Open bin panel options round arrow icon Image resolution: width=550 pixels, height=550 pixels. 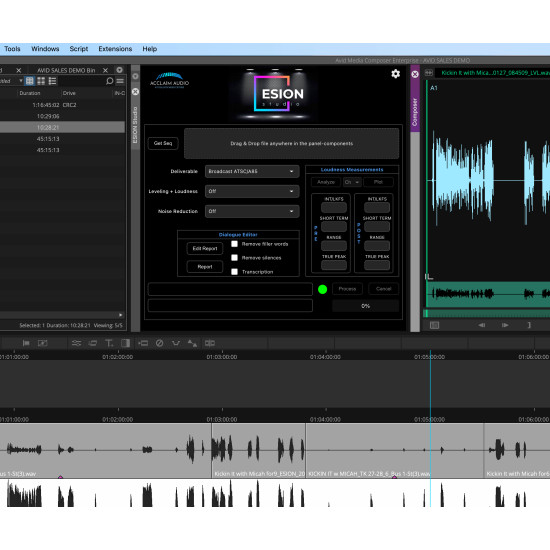click(x=119, y=70)
